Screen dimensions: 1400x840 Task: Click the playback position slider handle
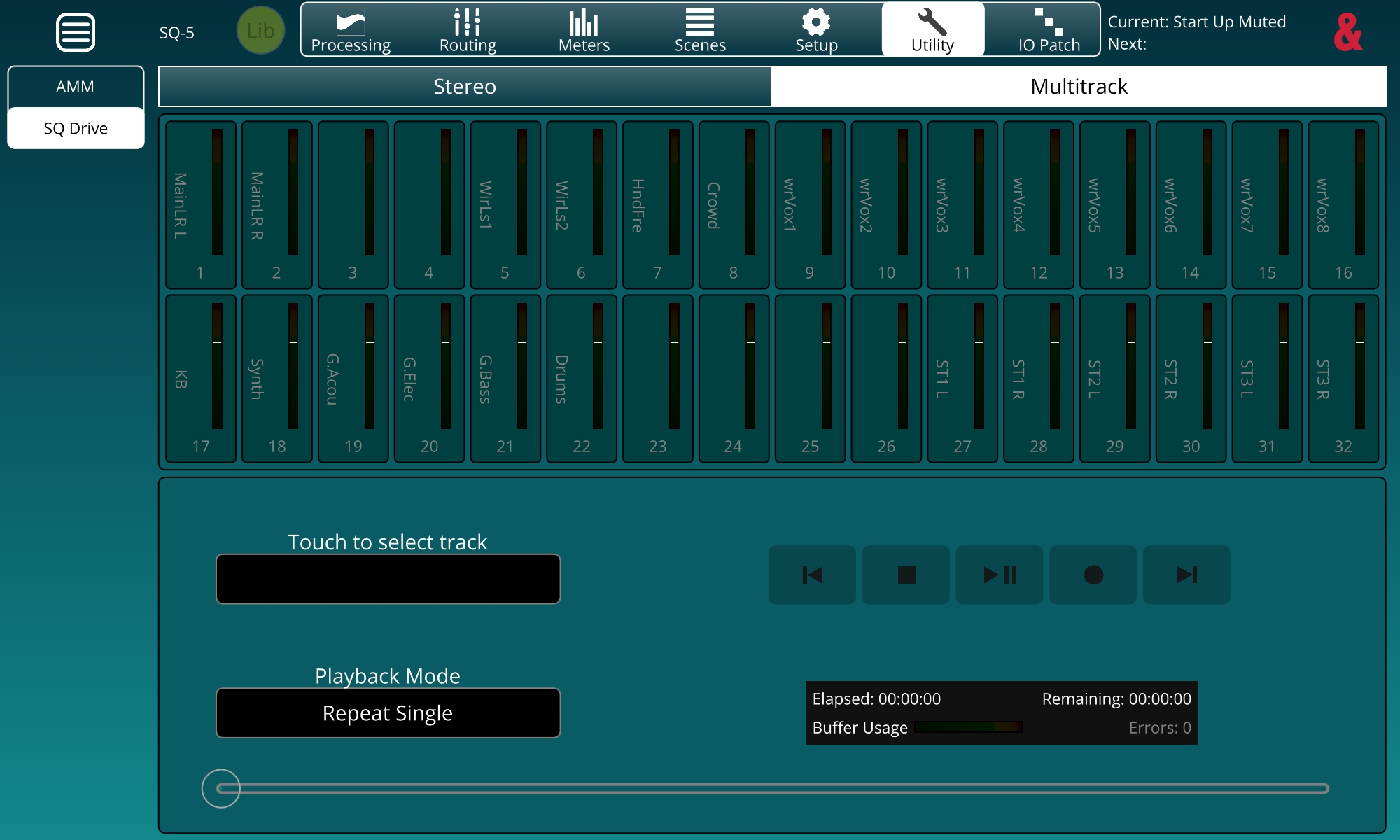point(220,788)
